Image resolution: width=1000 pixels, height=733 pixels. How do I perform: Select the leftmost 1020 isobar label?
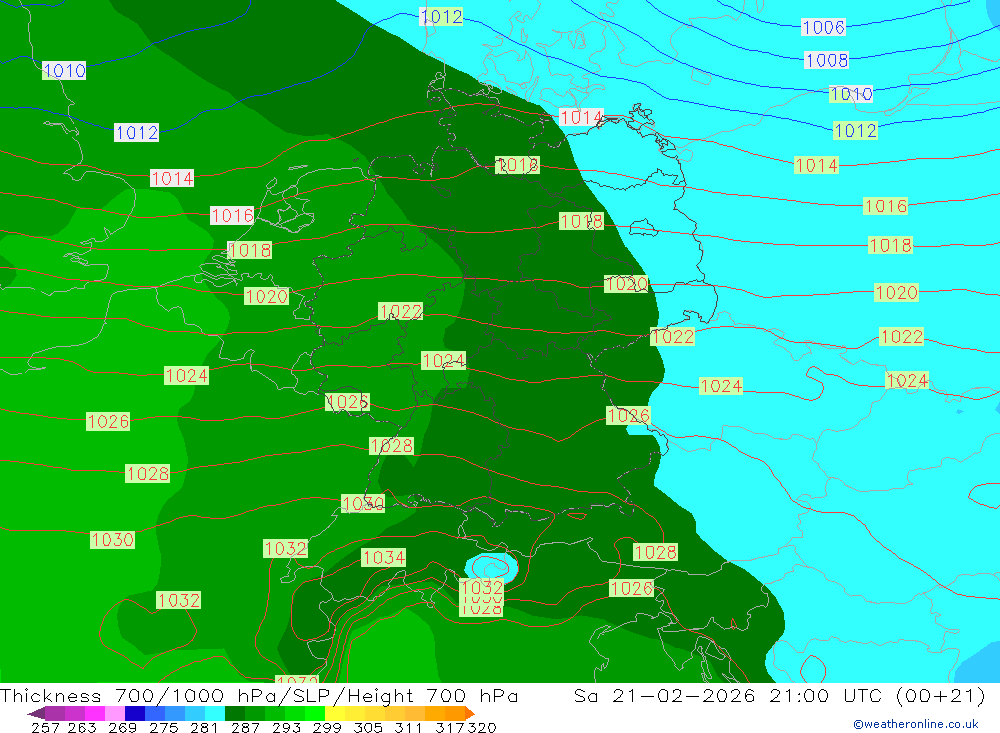click(x=266, y=297)
